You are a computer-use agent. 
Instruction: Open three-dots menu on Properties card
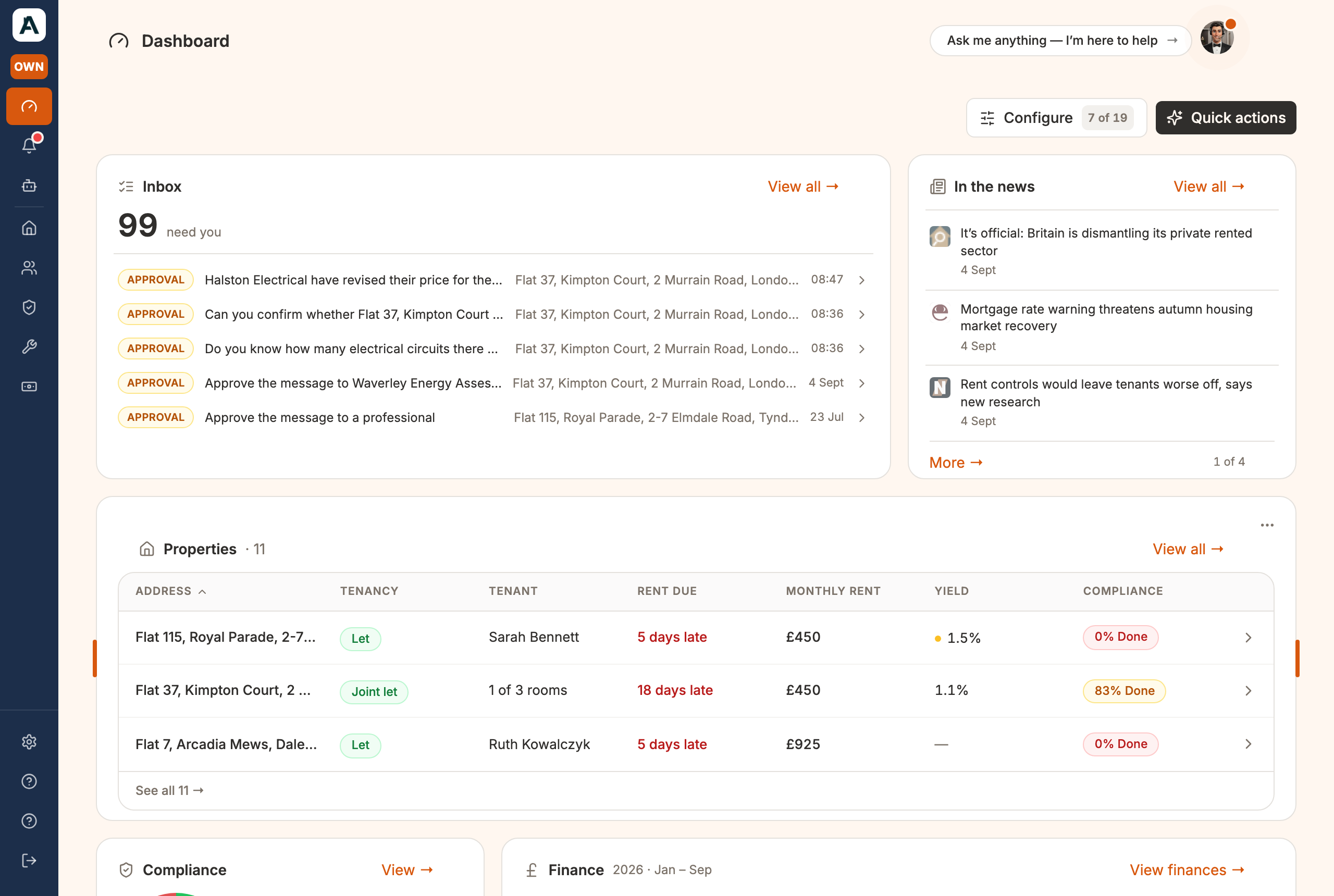point(1267,525)
